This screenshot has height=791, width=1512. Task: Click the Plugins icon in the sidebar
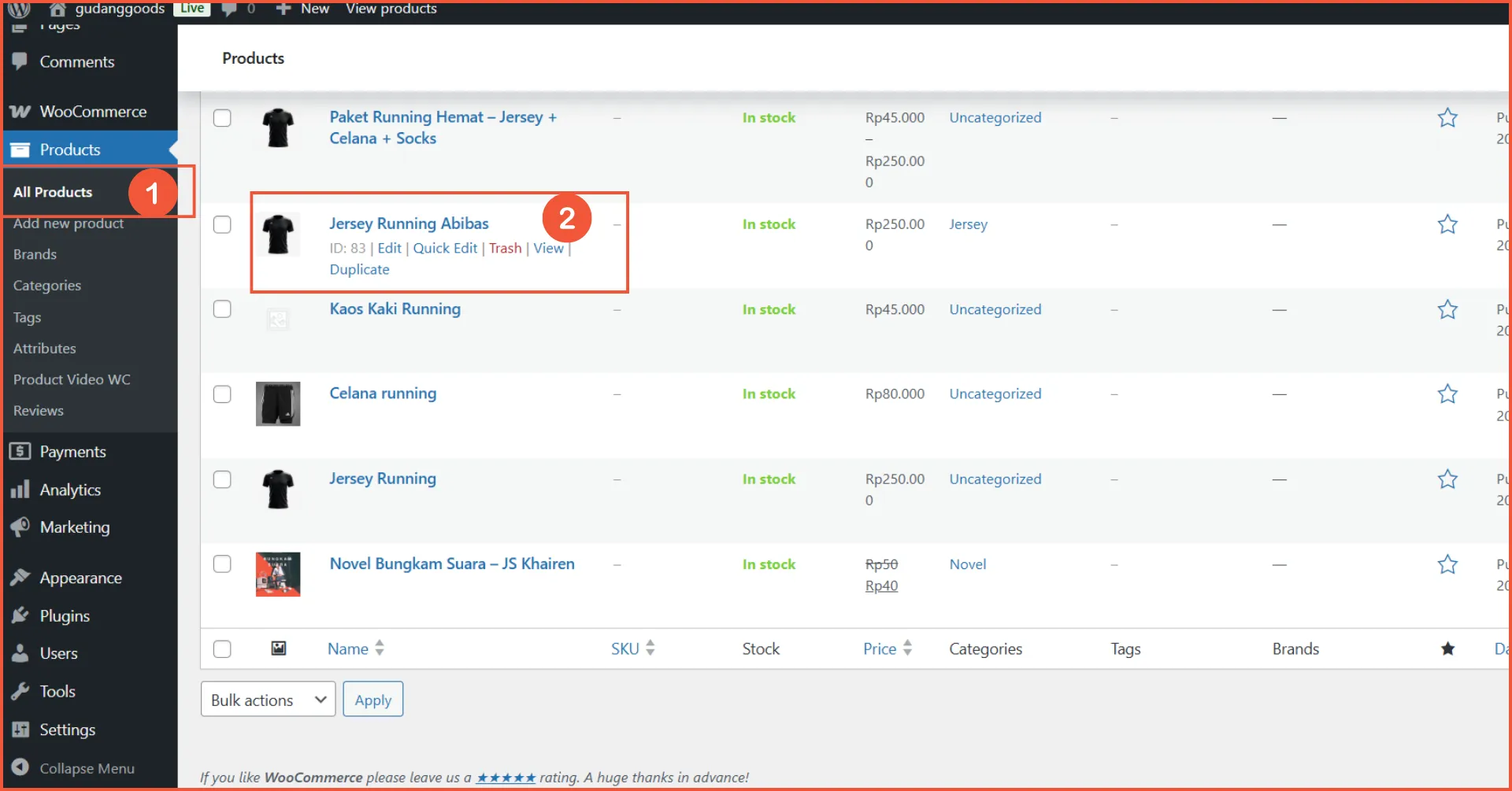pos(20,615)
